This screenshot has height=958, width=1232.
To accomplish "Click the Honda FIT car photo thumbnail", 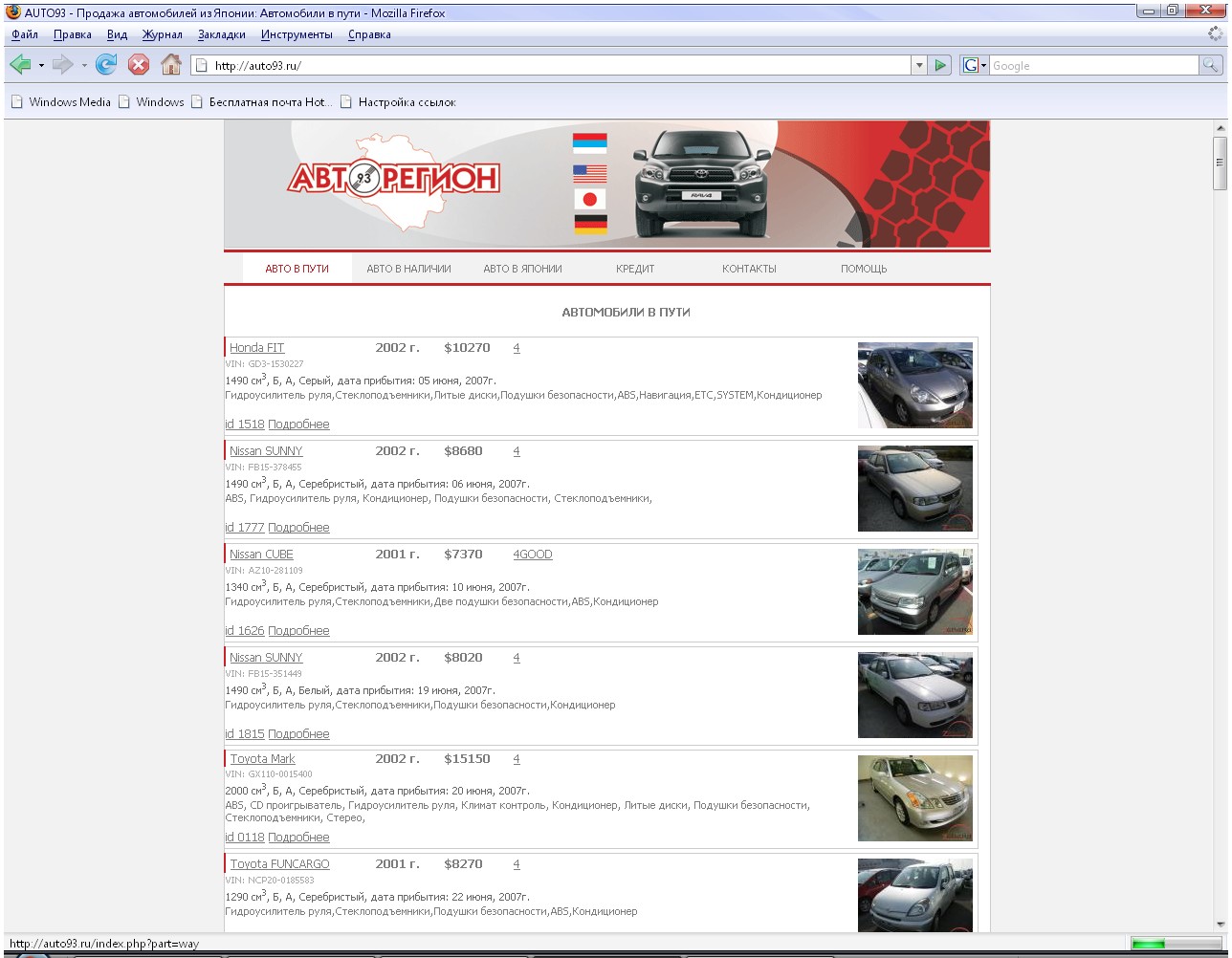I will [x=914, y=385].
